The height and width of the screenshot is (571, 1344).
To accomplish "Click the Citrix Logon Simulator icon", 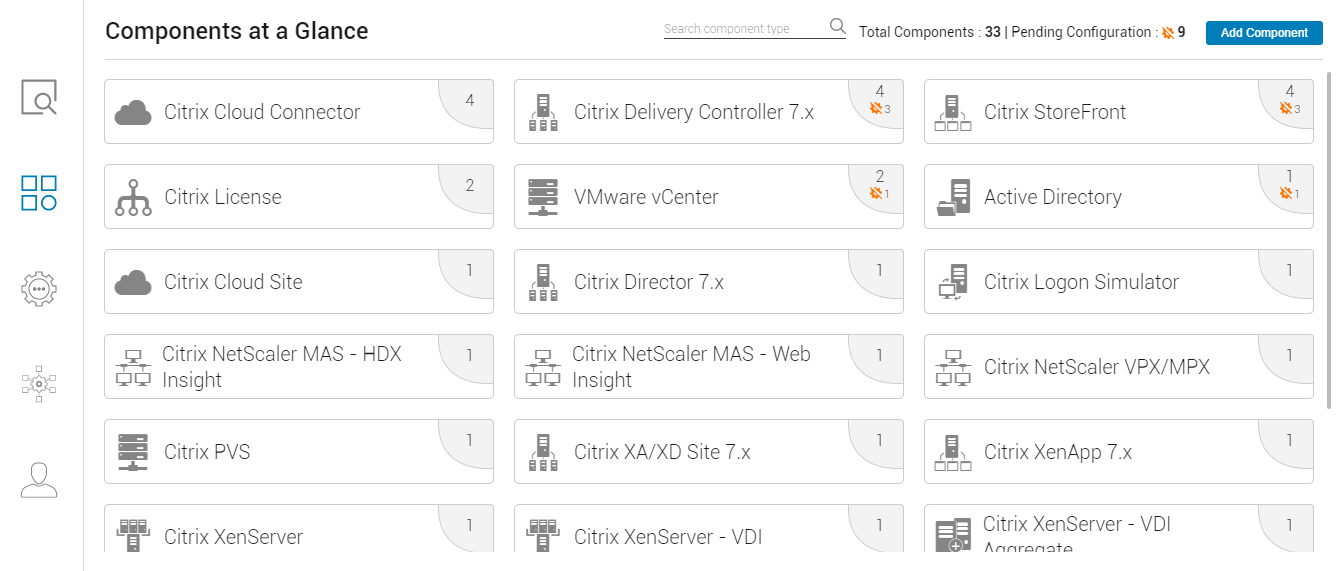I will pyautogui.click(x=953, y=283).
